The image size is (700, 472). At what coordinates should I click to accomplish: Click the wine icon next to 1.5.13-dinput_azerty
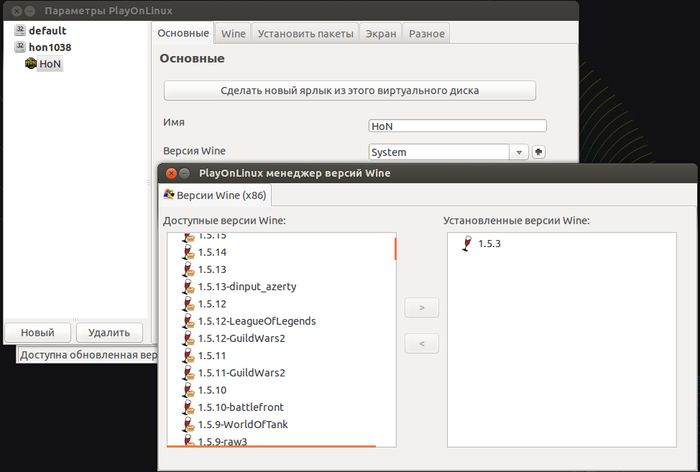coord(188,287)
